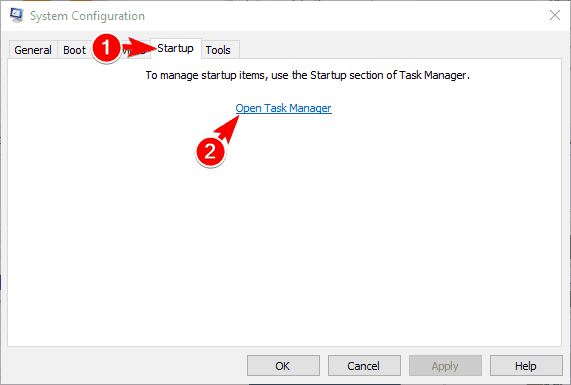This screenshot has width=571, height=385.
Task: Click the System Configuration app icon in title bar
Action: [16, 15]
